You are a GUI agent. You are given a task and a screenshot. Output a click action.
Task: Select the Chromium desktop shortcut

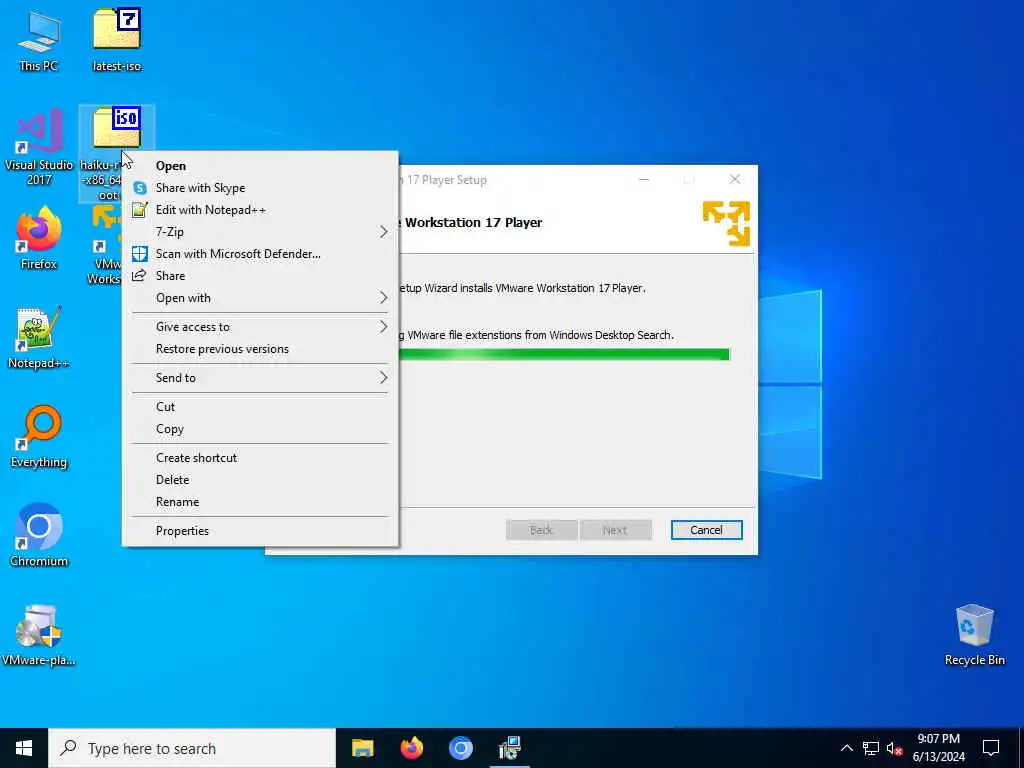39,536
